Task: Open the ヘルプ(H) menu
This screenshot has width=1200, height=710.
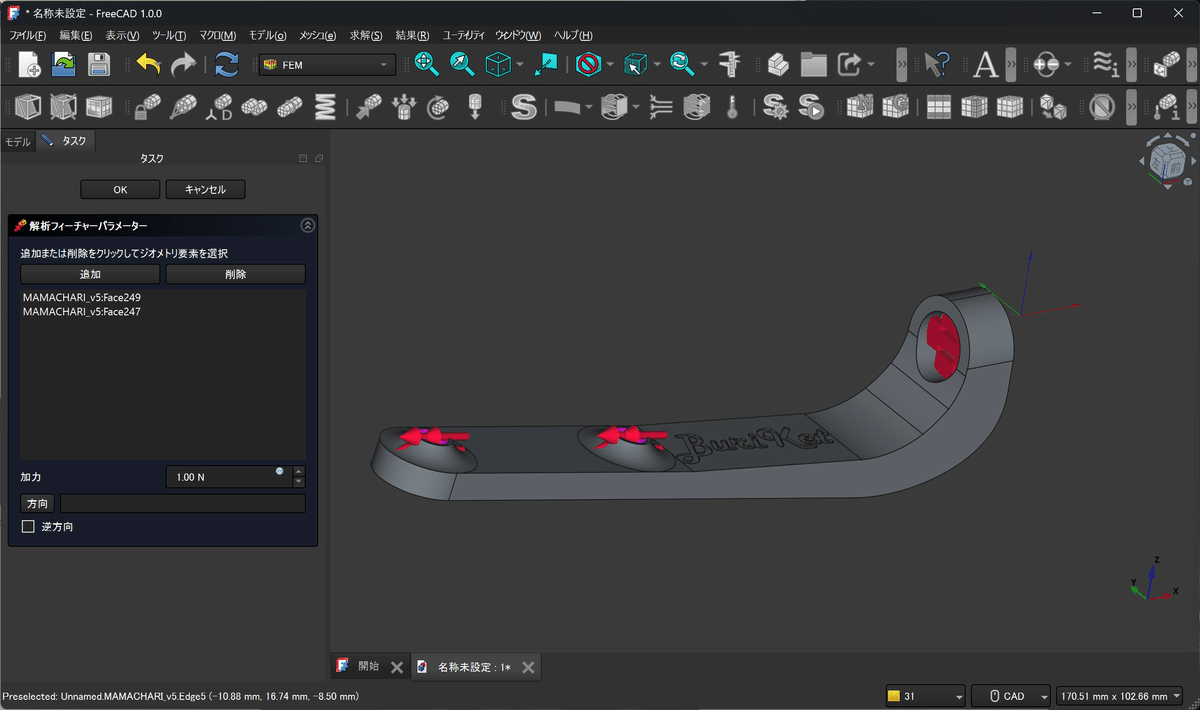Action: click(573, 36)
